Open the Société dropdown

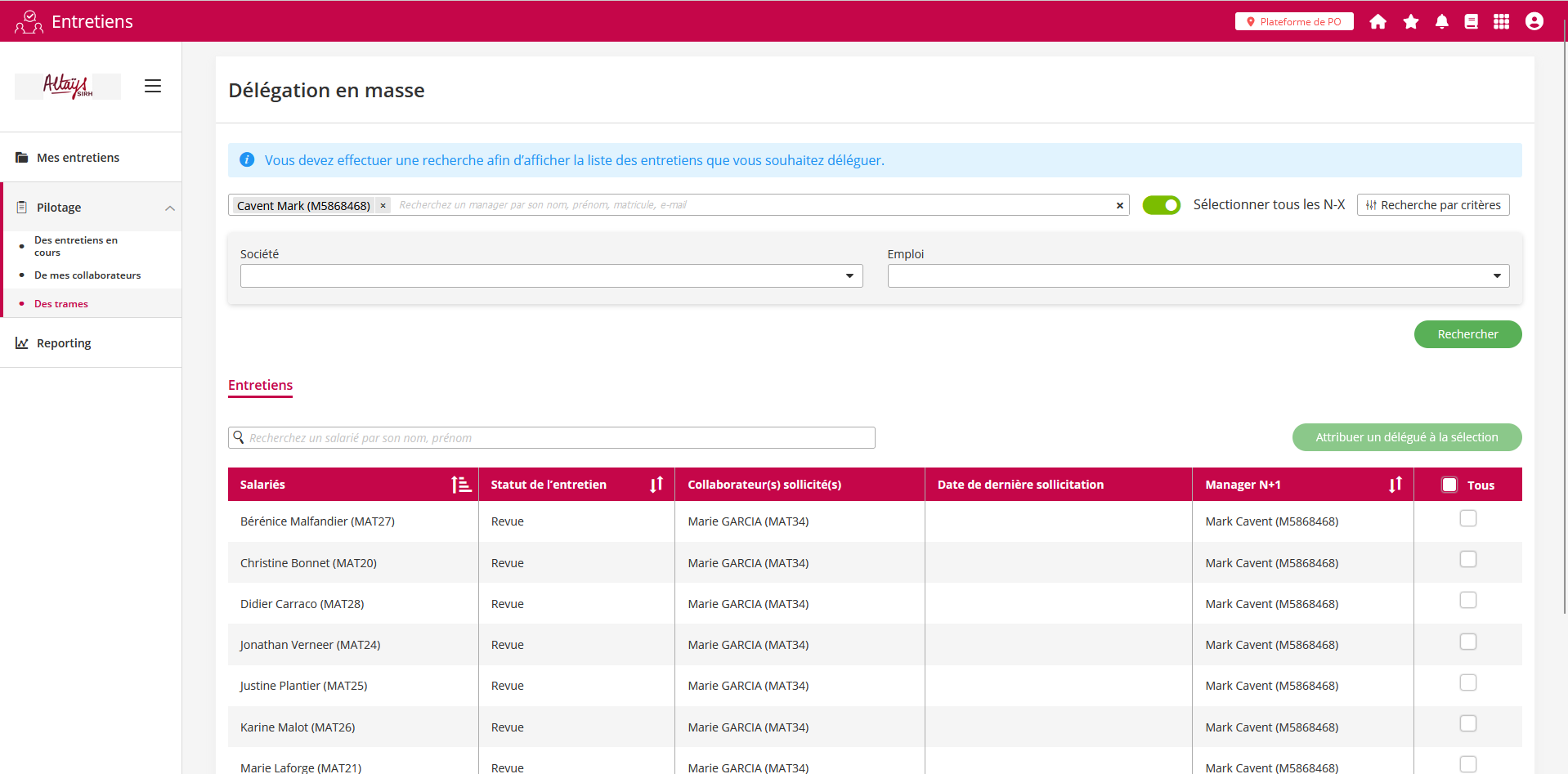click(x=551, y=276)
